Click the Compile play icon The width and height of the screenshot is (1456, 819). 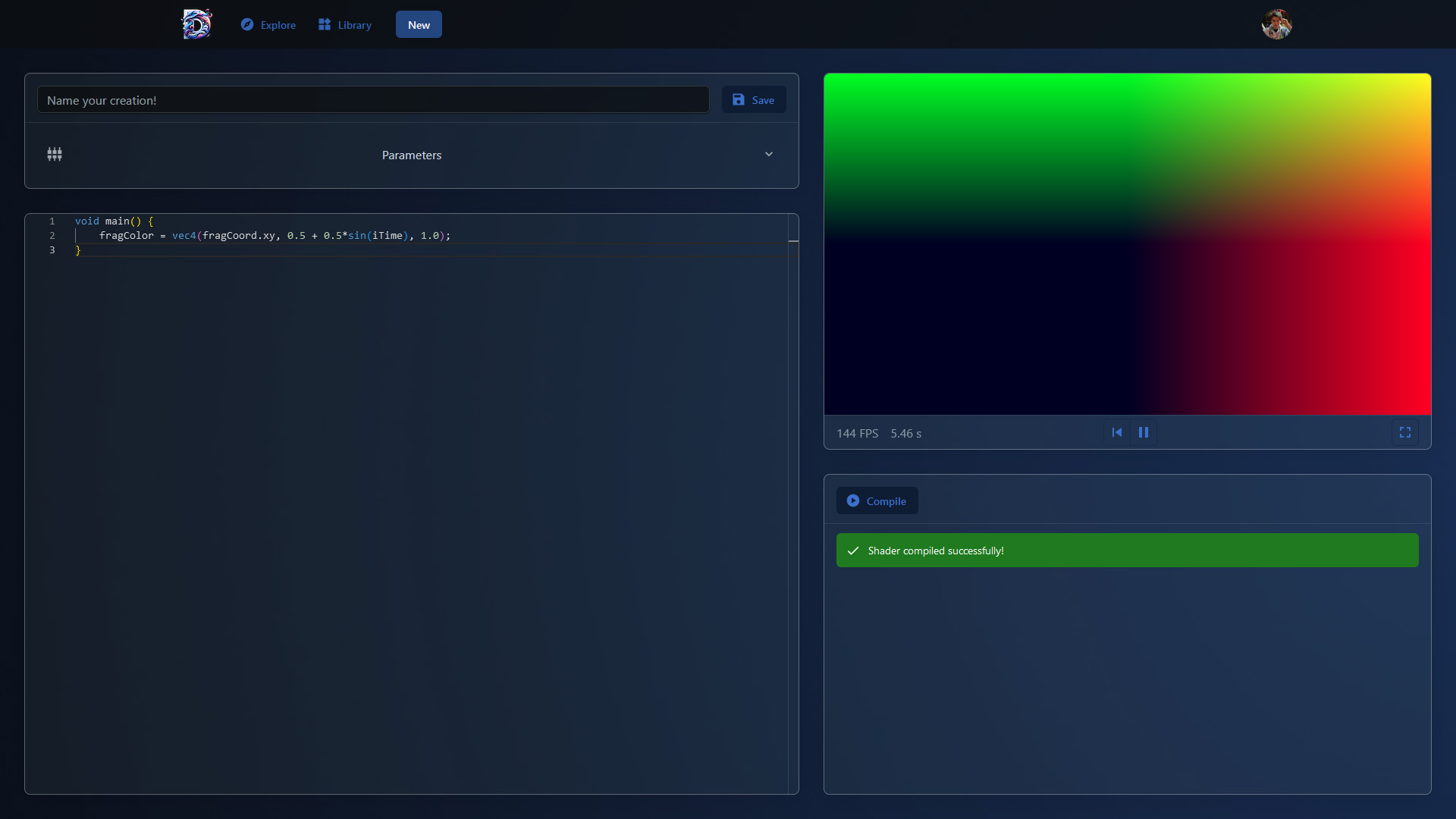coord(855,500)
